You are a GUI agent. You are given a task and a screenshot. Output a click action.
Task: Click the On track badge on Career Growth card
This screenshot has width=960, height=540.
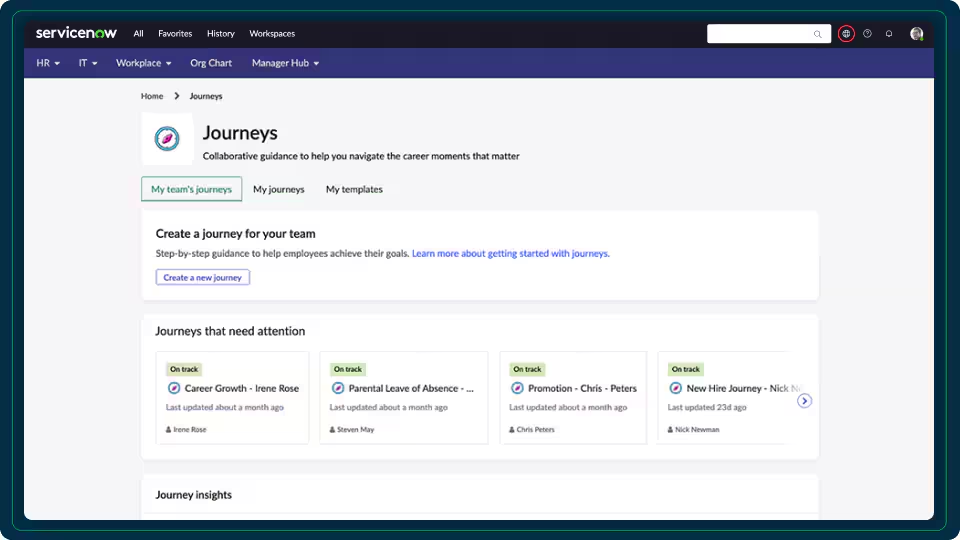(184, 369)
